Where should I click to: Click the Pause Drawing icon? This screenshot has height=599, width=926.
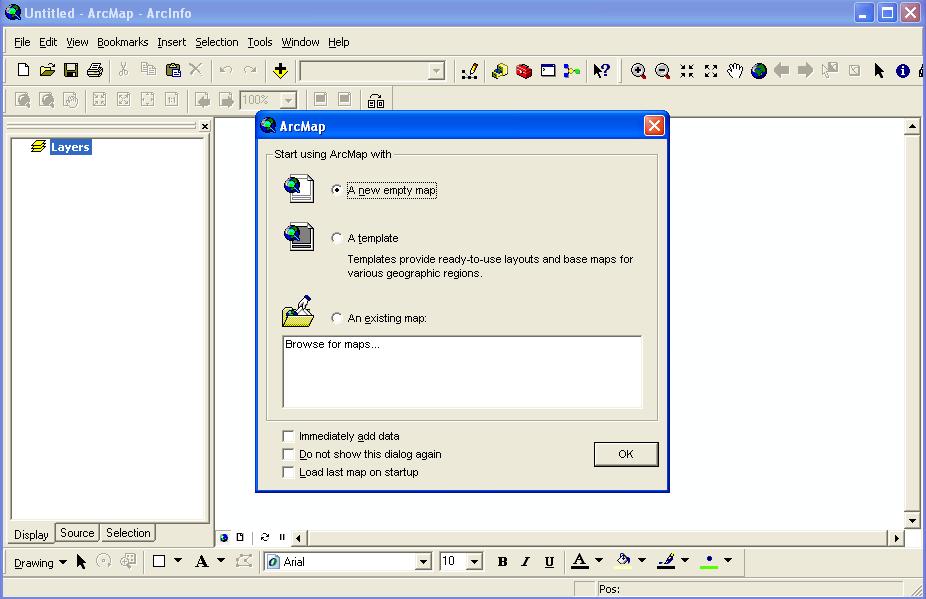click(x=282, y=537)
